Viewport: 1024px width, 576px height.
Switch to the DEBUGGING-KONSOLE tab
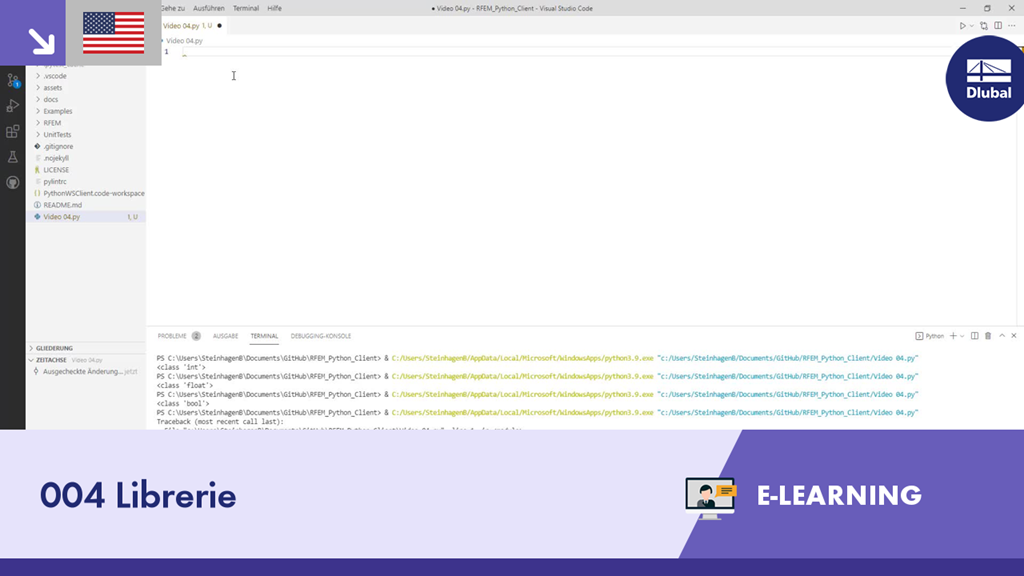coord(321,336)
